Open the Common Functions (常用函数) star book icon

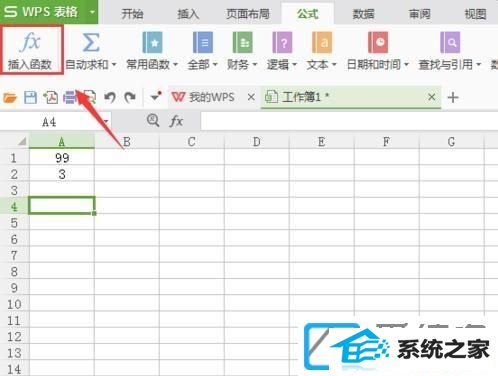click(x=152, y=42)
